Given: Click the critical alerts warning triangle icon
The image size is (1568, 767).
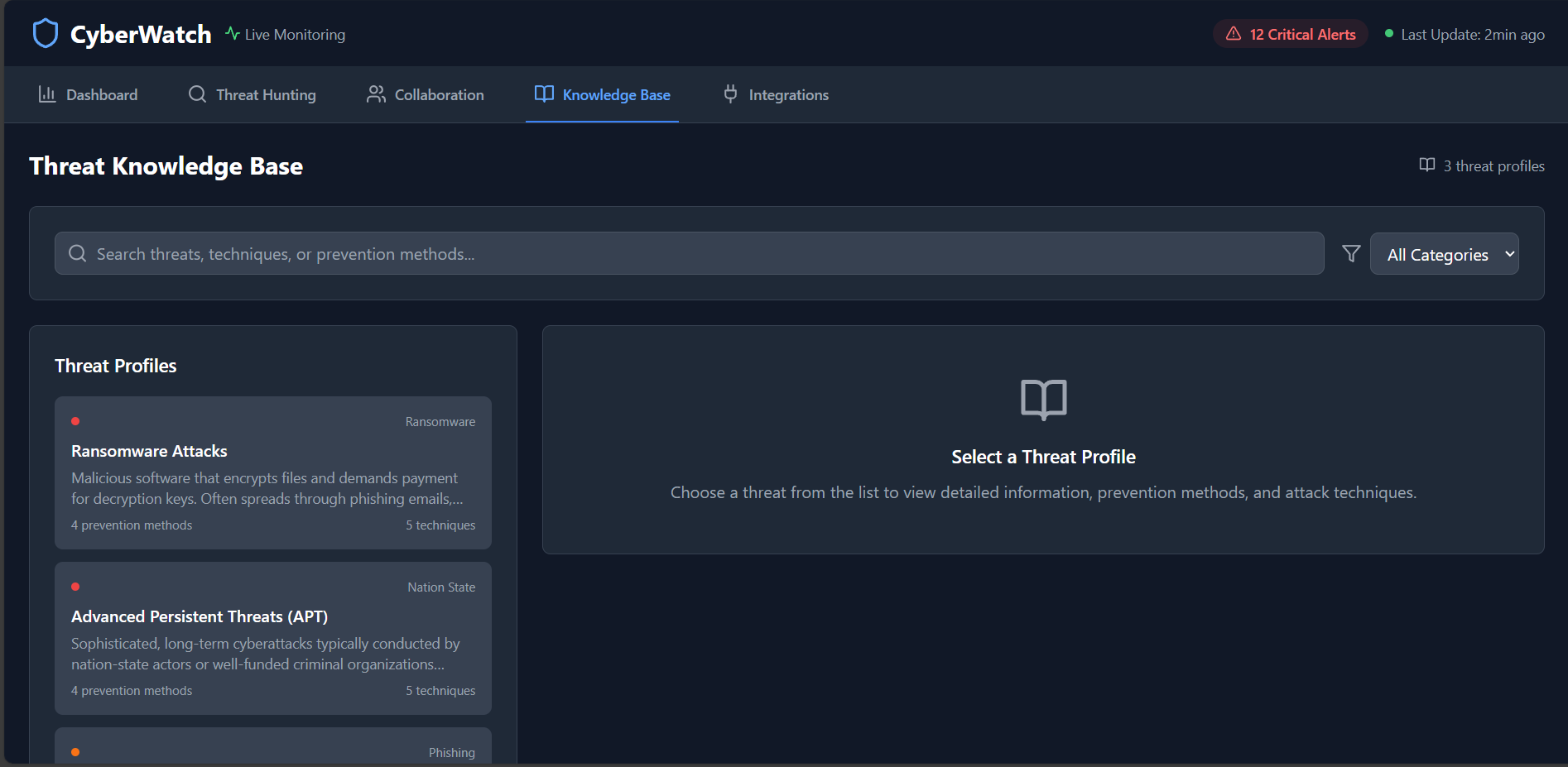Looking at the screenshot, I should click(x=1234, y=34).
